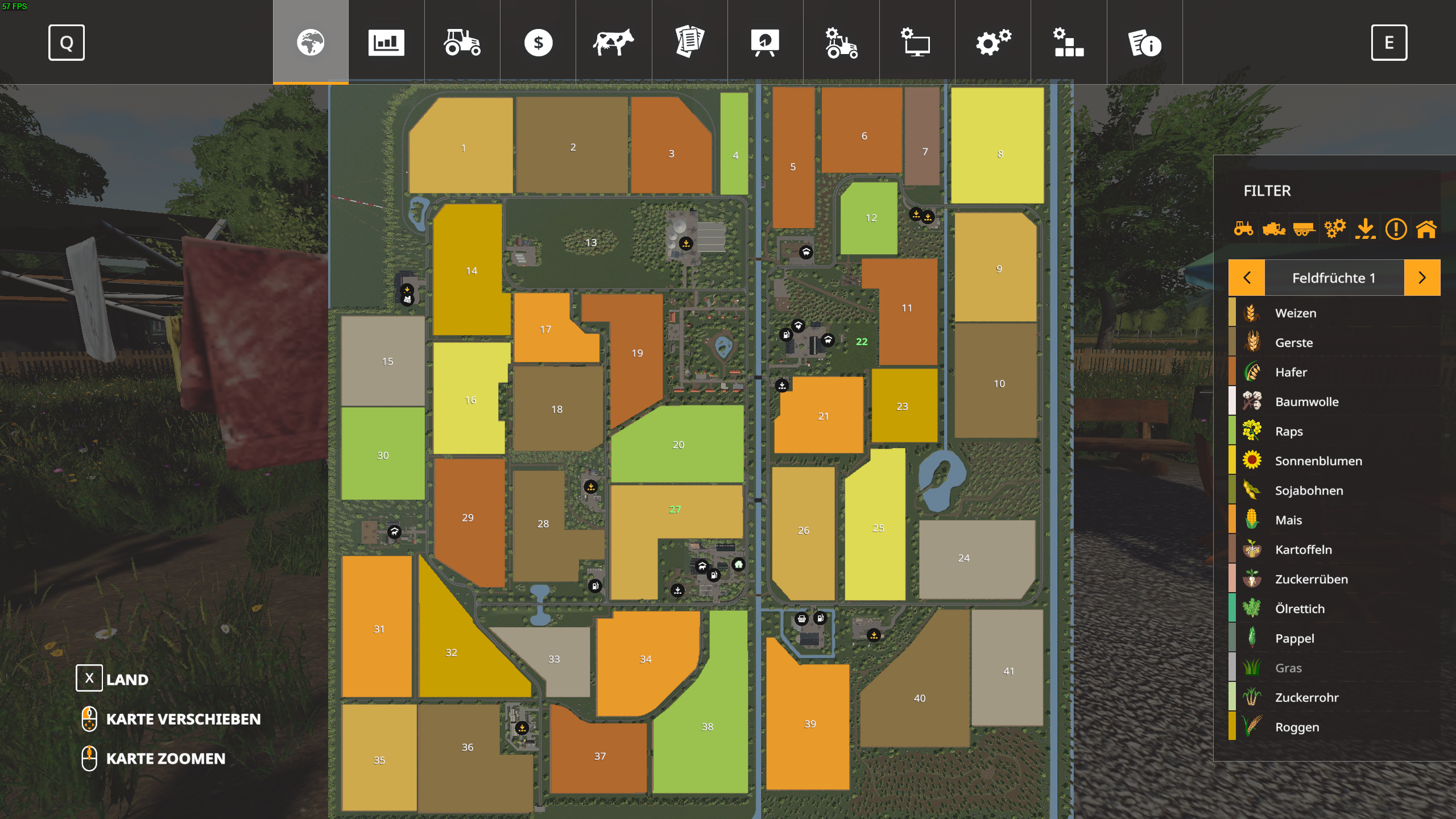The width and height of the screenshot is (1456, 819).
Task: Open the help info pages tab
Action: coord(1144,42)
